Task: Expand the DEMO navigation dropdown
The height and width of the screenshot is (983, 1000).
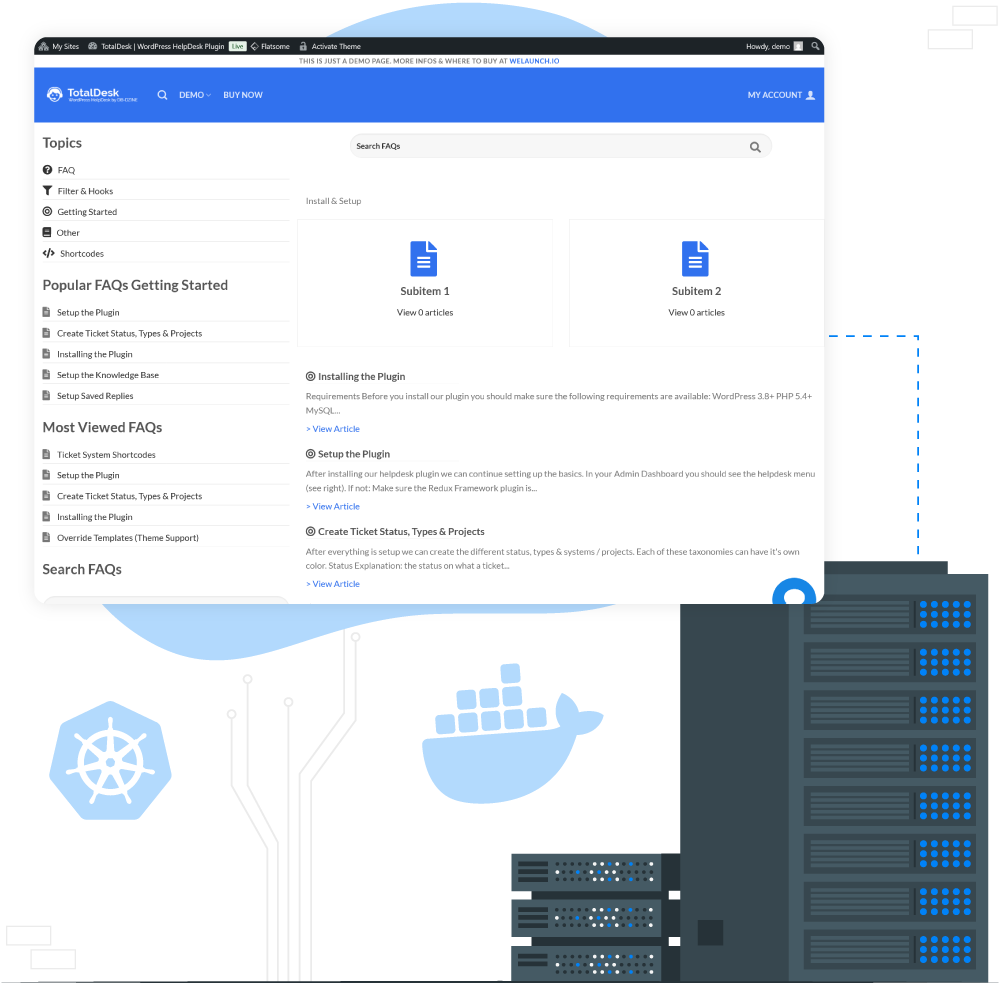Action: 194,94
